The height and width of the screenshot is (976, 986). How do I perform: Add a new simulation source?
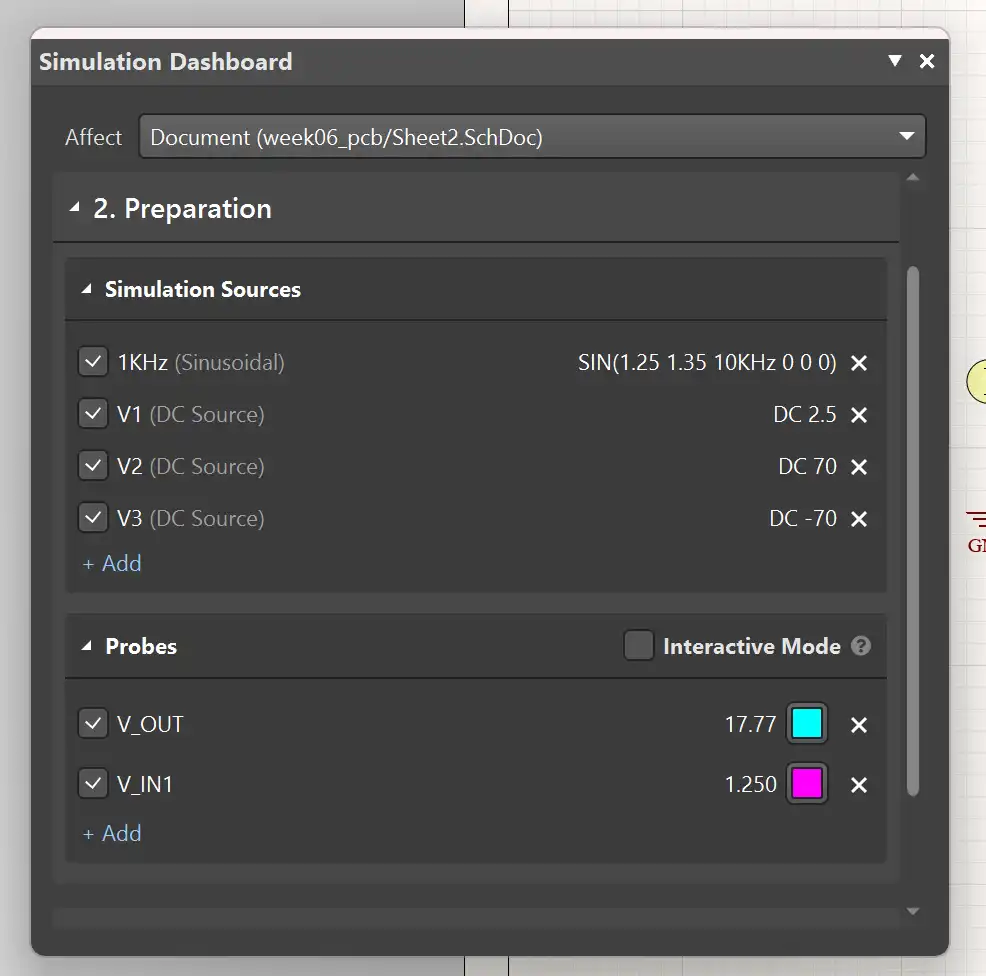(112, 563)
